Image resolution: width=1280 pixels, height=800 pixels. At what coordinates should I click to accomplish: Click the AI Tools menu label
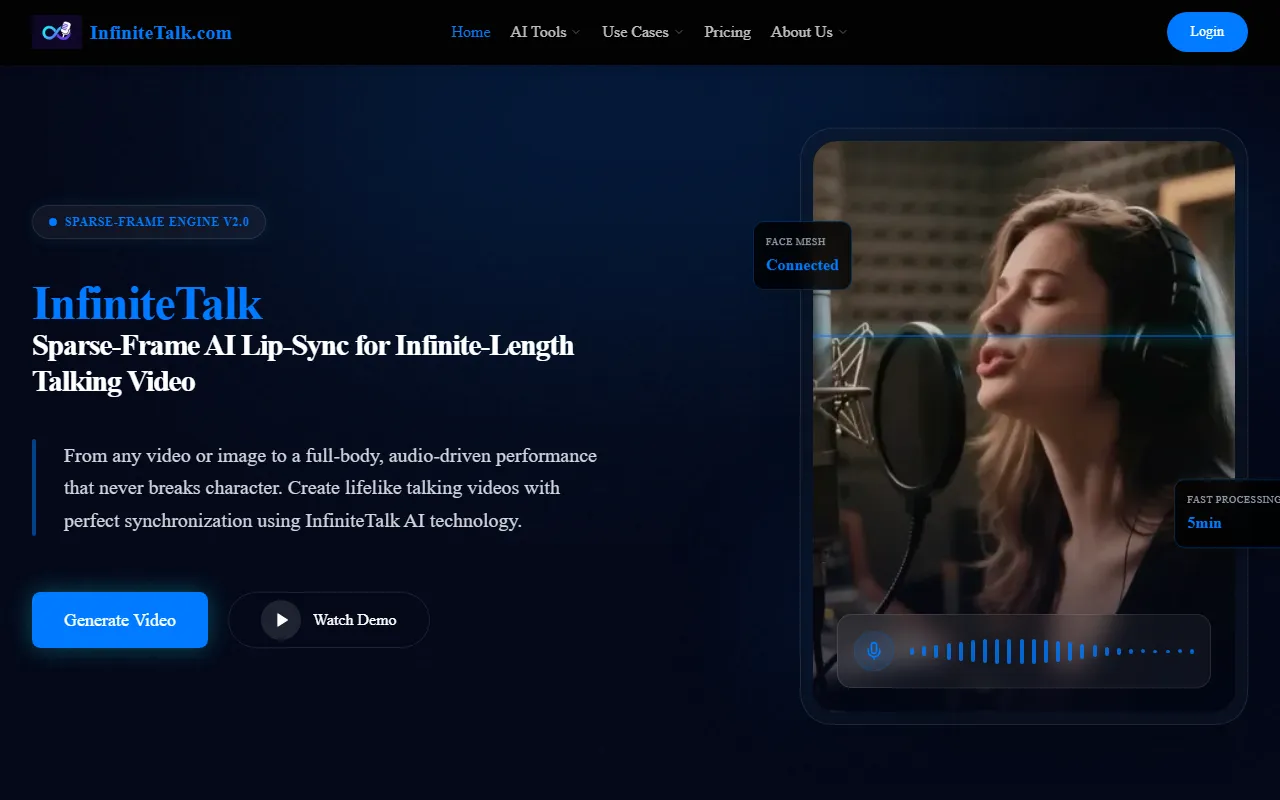coord(538,32)
